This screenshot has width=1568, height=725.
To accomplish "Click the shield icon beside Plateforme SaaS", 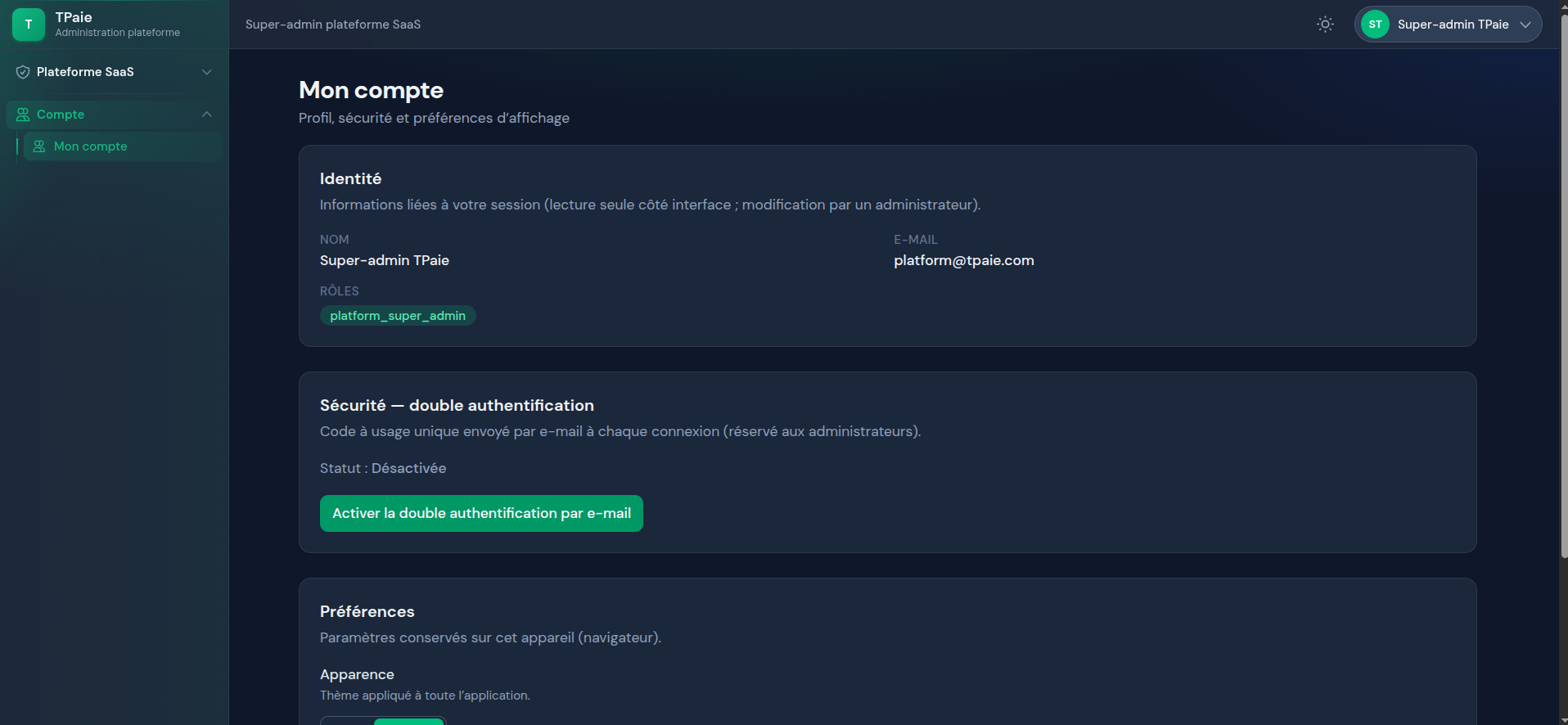I will [x=23, y=72].
